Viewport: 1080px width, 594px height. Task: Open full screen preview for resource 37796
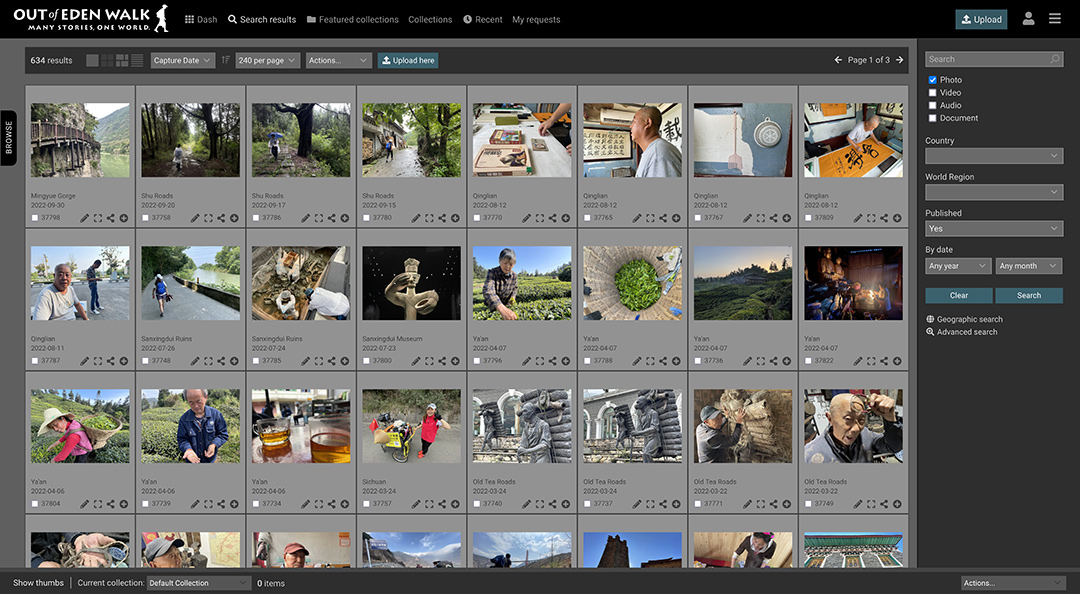540,361
